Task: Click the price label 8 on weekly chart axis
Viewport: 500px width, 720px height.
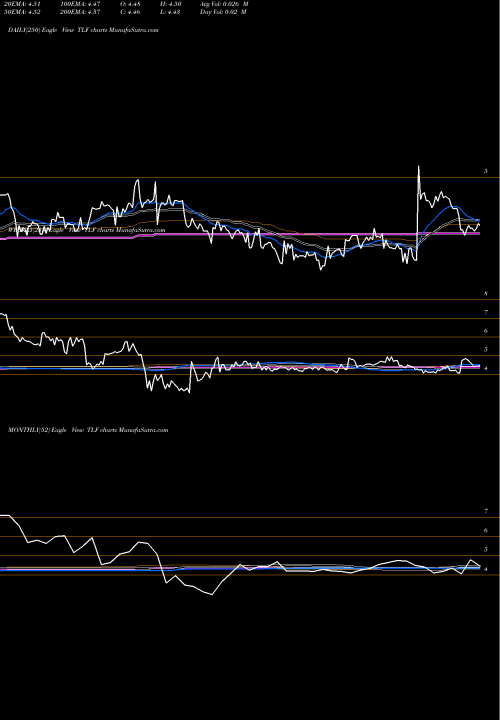Action: coord(486,293)
